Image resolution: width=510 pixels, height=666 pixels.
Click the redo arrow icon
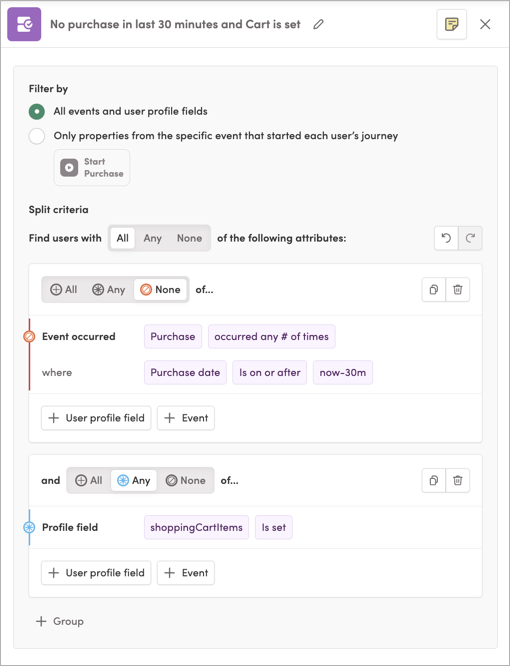click(470, 238)
